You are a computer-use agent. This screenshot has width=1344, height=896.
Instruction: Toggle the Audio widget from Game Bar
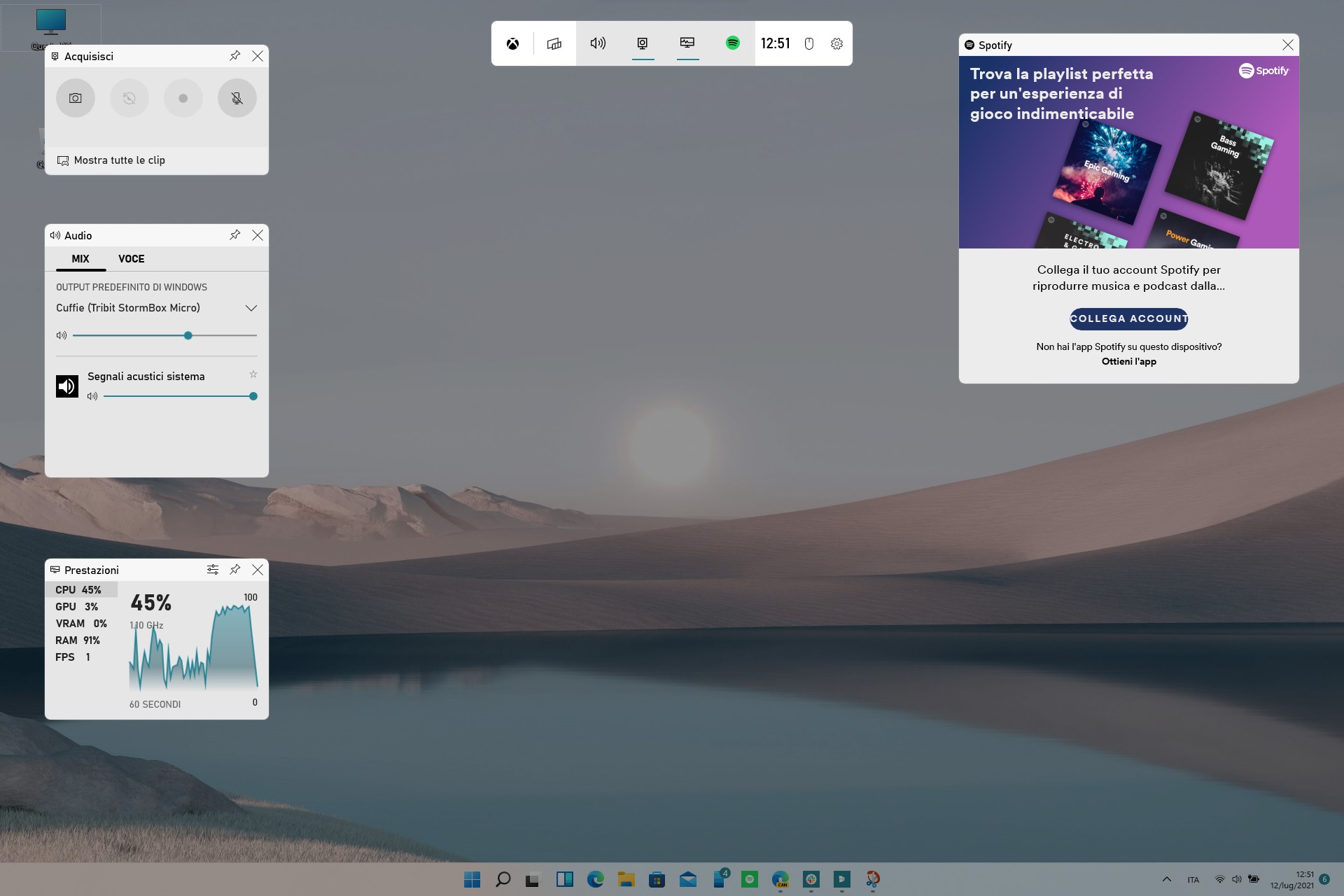coord(598,43)
